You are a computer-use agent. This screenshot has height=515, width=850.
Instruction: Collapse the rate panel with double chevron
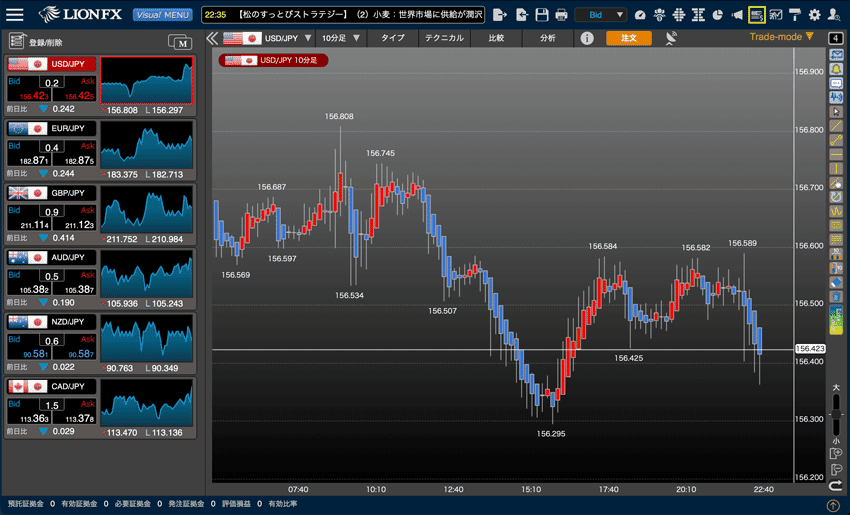coord(212,38)
